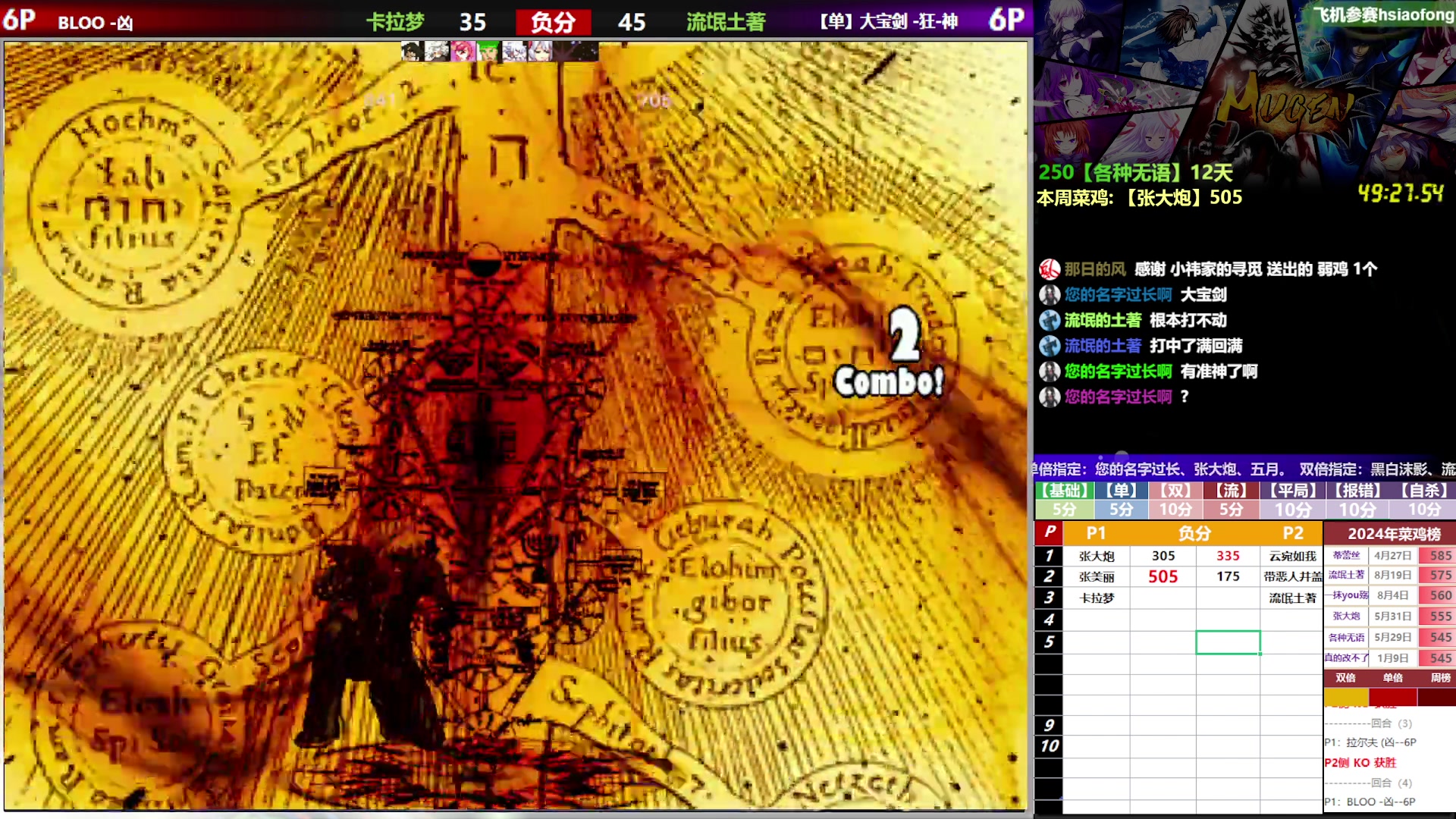Click the scrolling 单倍指定 ticker text
The image size is (1456, 819).
tap(1244, 469)
